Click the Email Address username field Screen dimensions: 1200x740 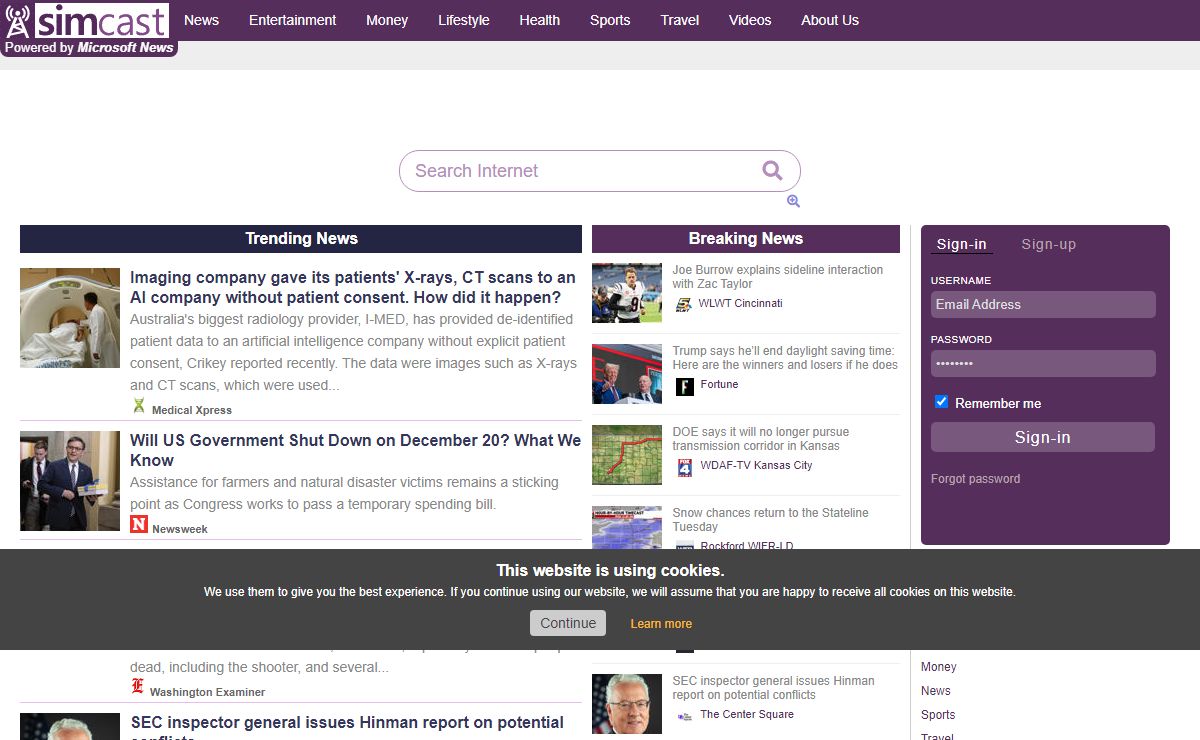click(1043, 304)
